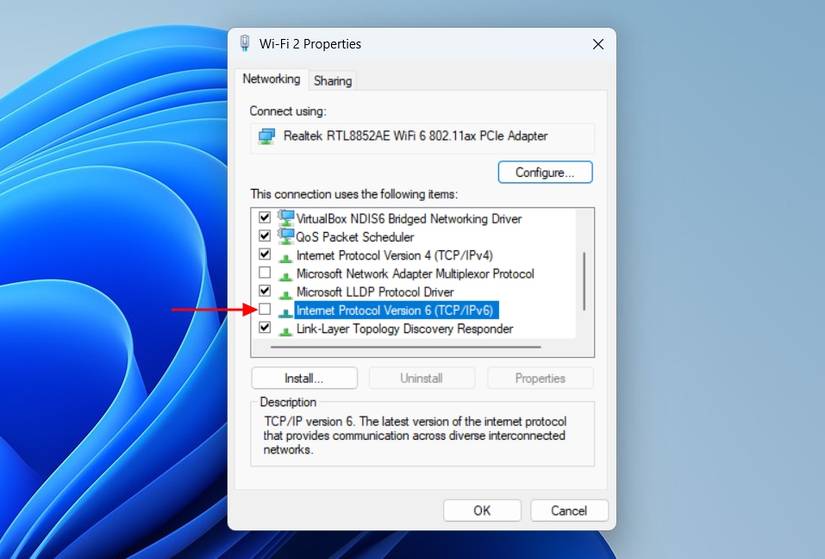Click the Microsoft LLDP Protocol Driver icon

pos(286,294)
